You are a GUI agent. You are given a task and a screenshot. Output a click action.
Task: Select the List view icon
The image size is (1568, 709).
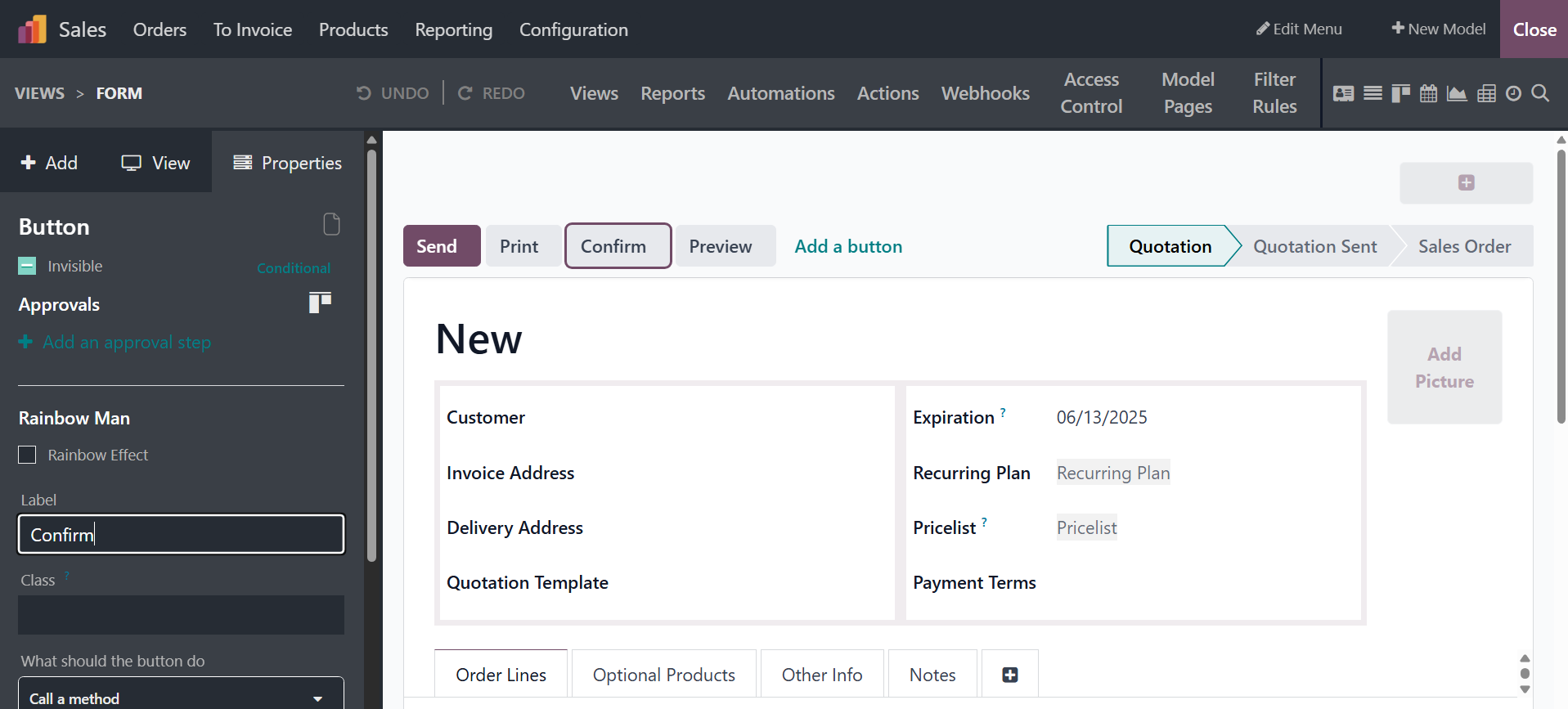(1373, 93)
